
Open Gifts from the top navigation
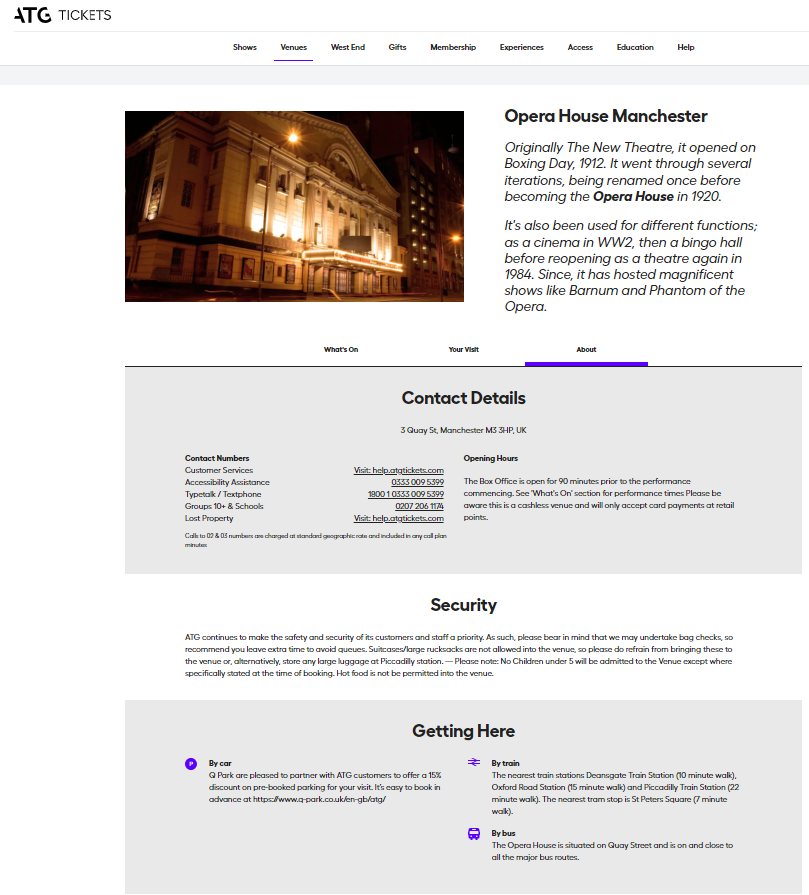397,47
